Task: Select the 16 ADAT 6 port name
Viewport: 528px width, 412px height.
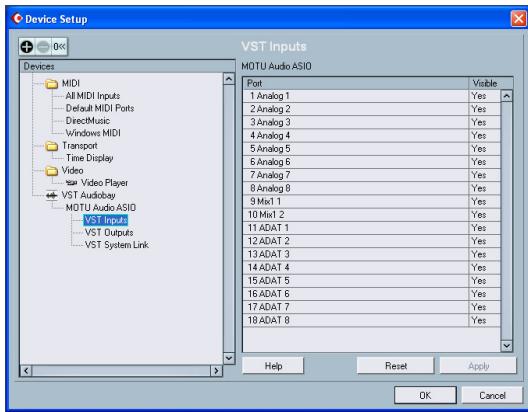Action: [269, 294]
